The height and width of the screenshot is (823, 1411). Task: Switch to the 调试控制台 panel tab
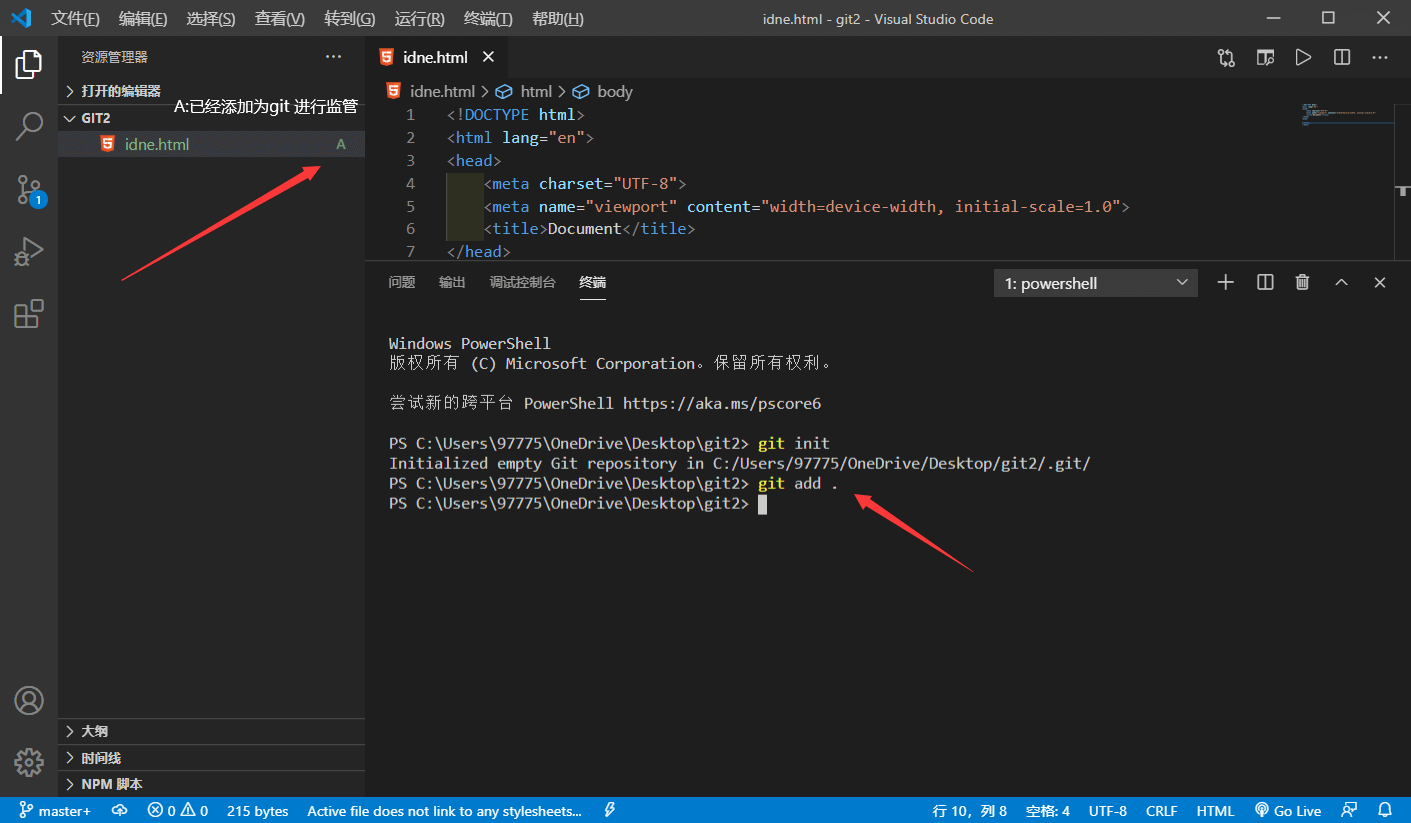pyautogui.click(x=522, y=283)
